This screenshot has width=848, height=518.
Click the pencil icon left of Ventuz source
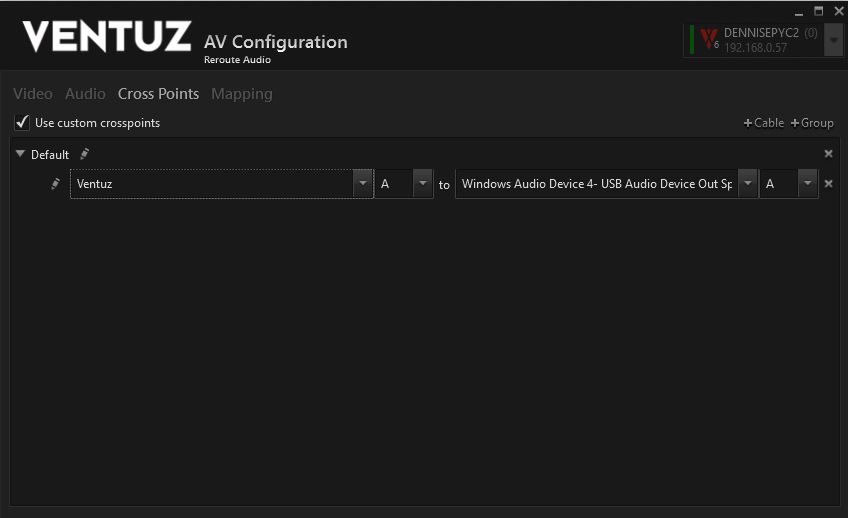pos(56,184)
